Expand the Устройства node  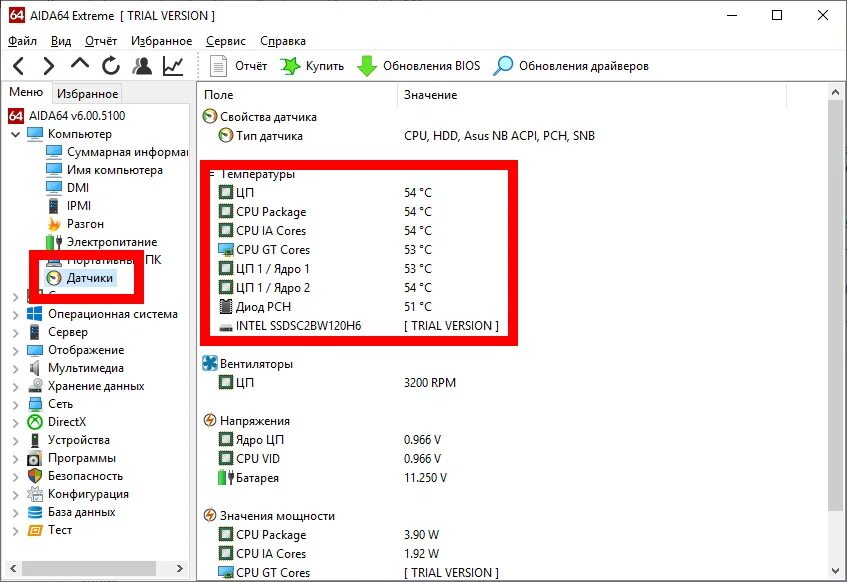15,440
